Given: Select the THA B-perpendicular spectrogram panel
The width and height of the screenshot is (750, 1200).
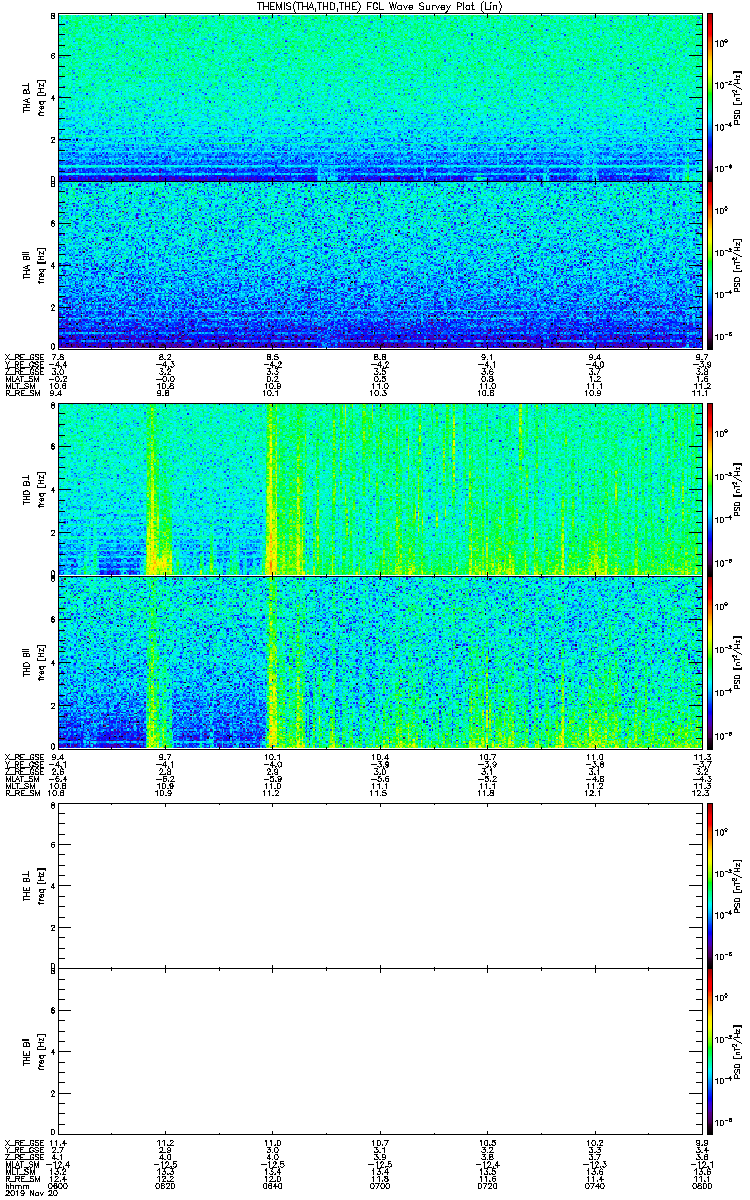Looking at the screenshot, I should [379, 97].
